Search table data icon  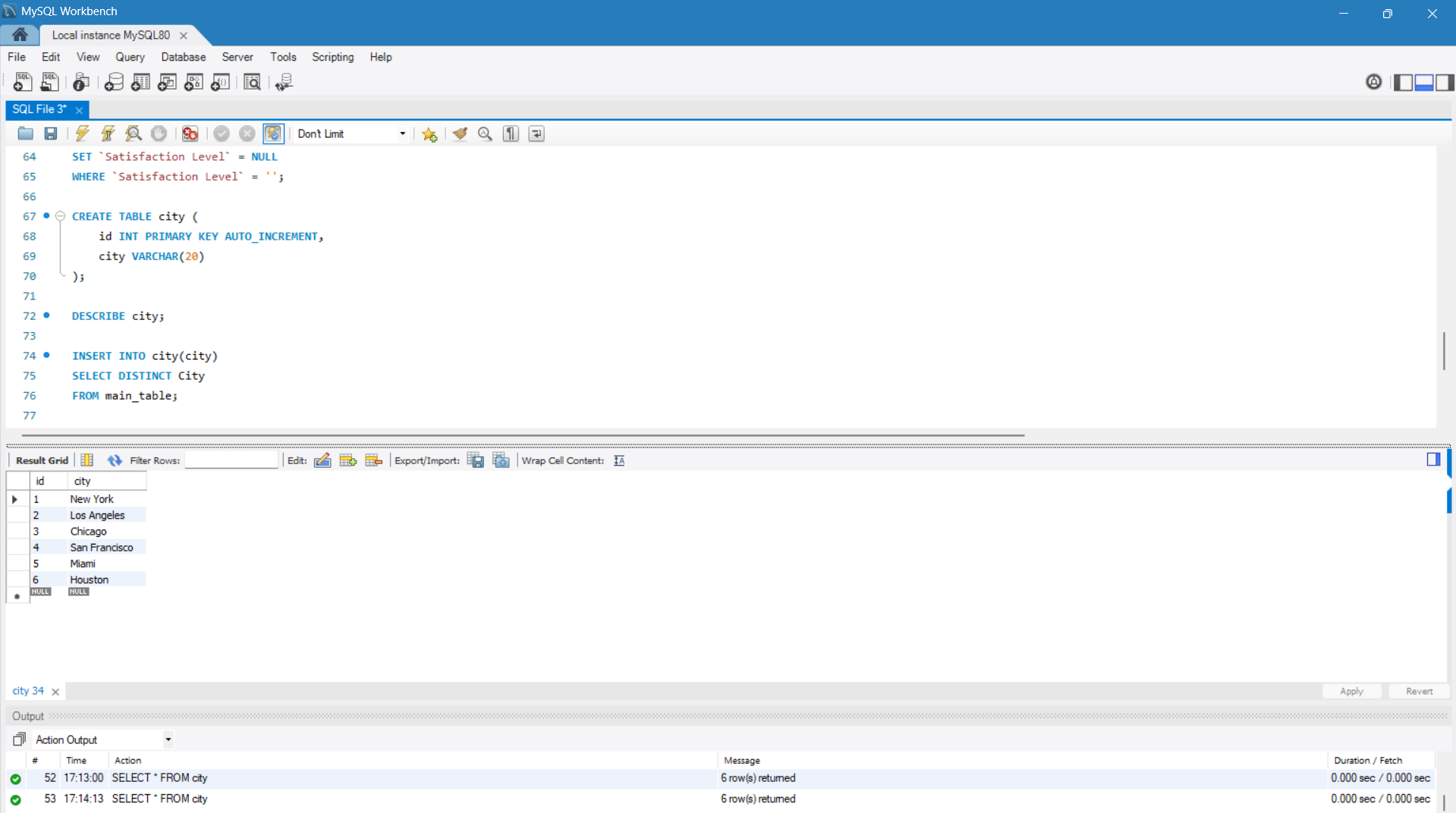tap(252, 82)
